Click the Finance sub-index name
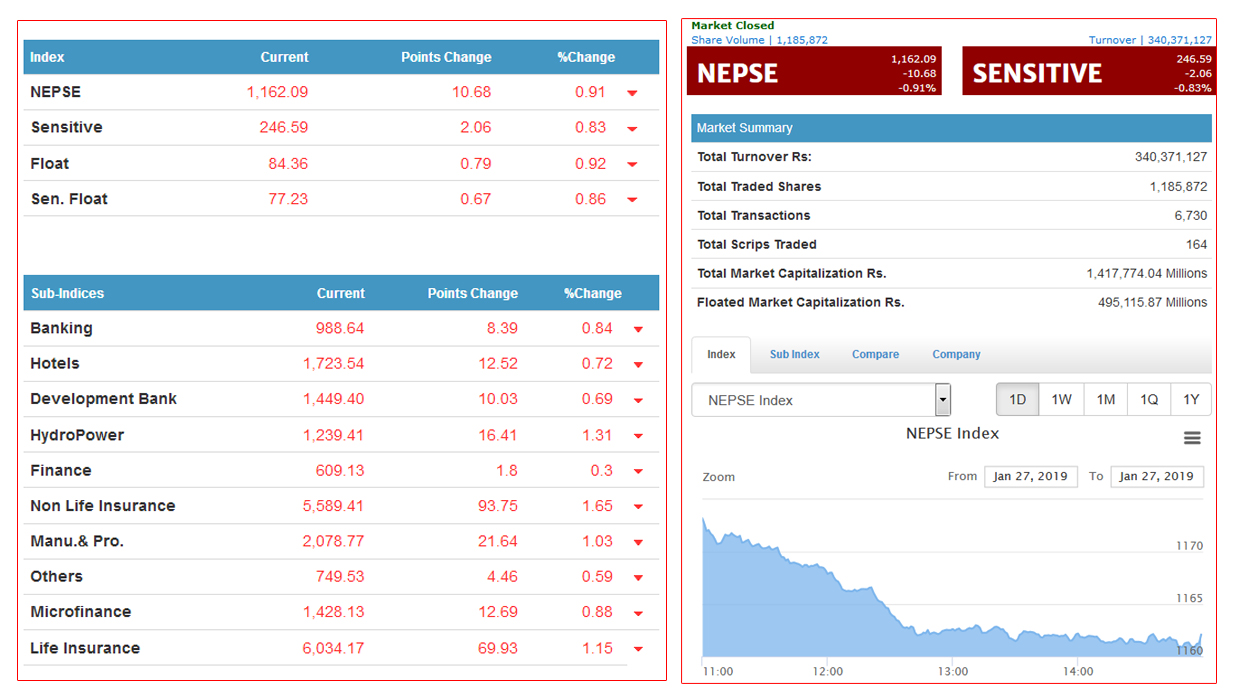This screenshot has height=698, width=1237. click(x=61, y=470)
